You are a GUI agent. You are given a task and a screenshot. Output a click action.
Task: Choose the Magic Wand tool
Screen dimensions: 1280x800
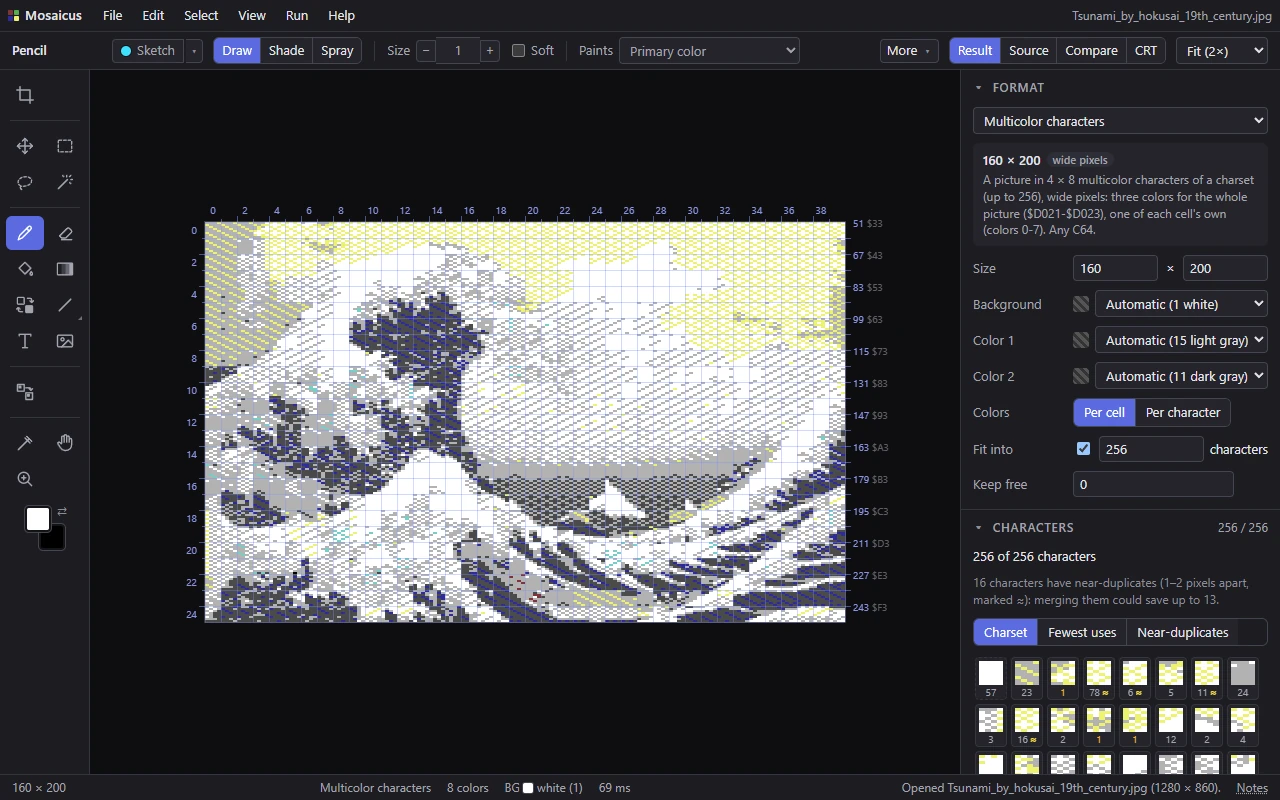pyautogui.click(x=65, y=182)
